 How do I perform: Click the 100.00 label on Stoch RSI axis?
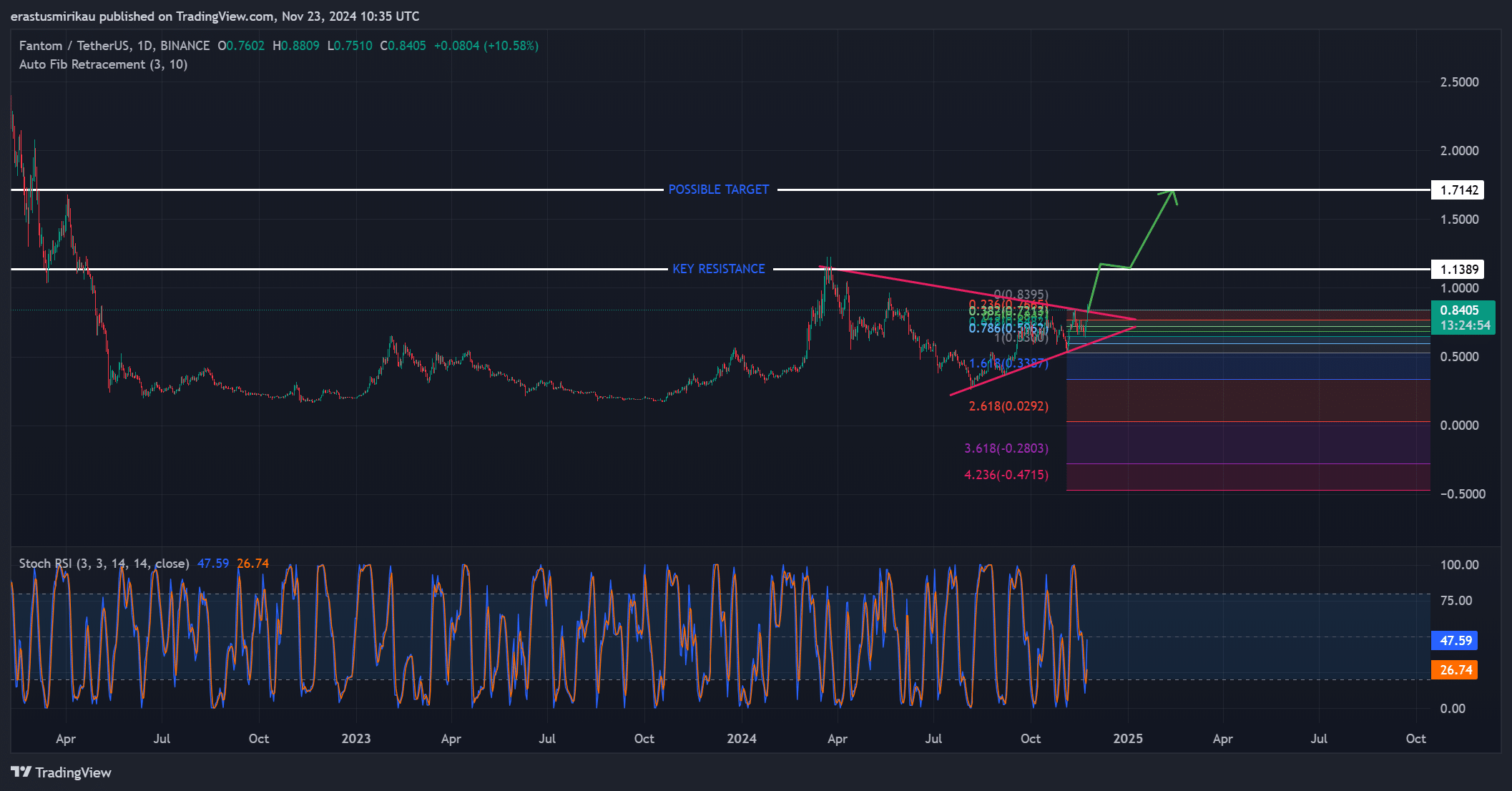click(x=1459, y=565)
